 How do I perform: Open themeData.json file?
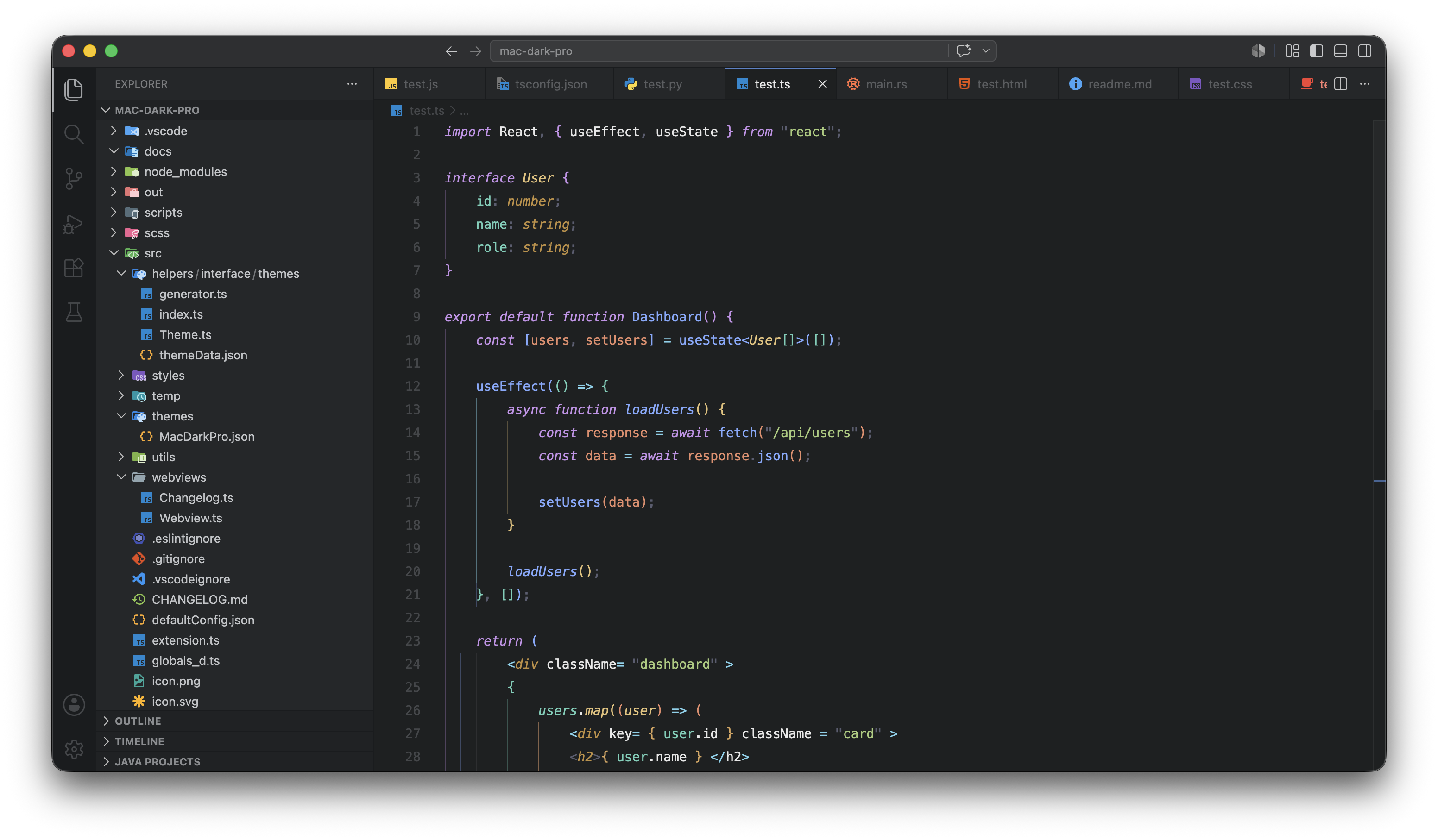(x=235, y=355)
